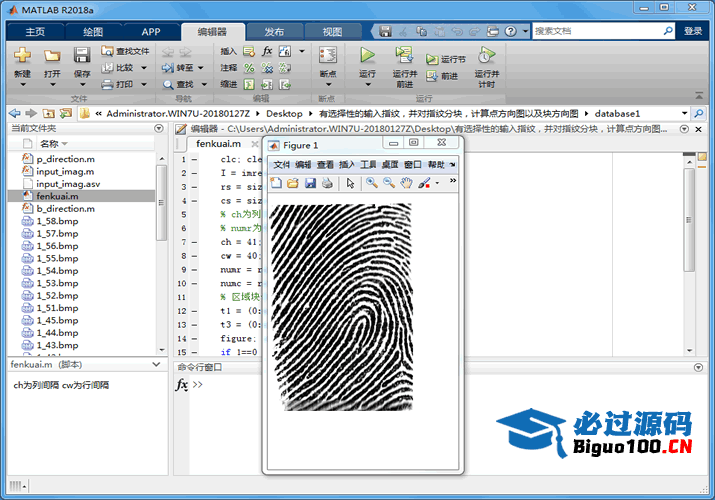Screen dimensions: 715x500
Task: Click the fingerprint image in Figure 1
Action: coord(342,307)
